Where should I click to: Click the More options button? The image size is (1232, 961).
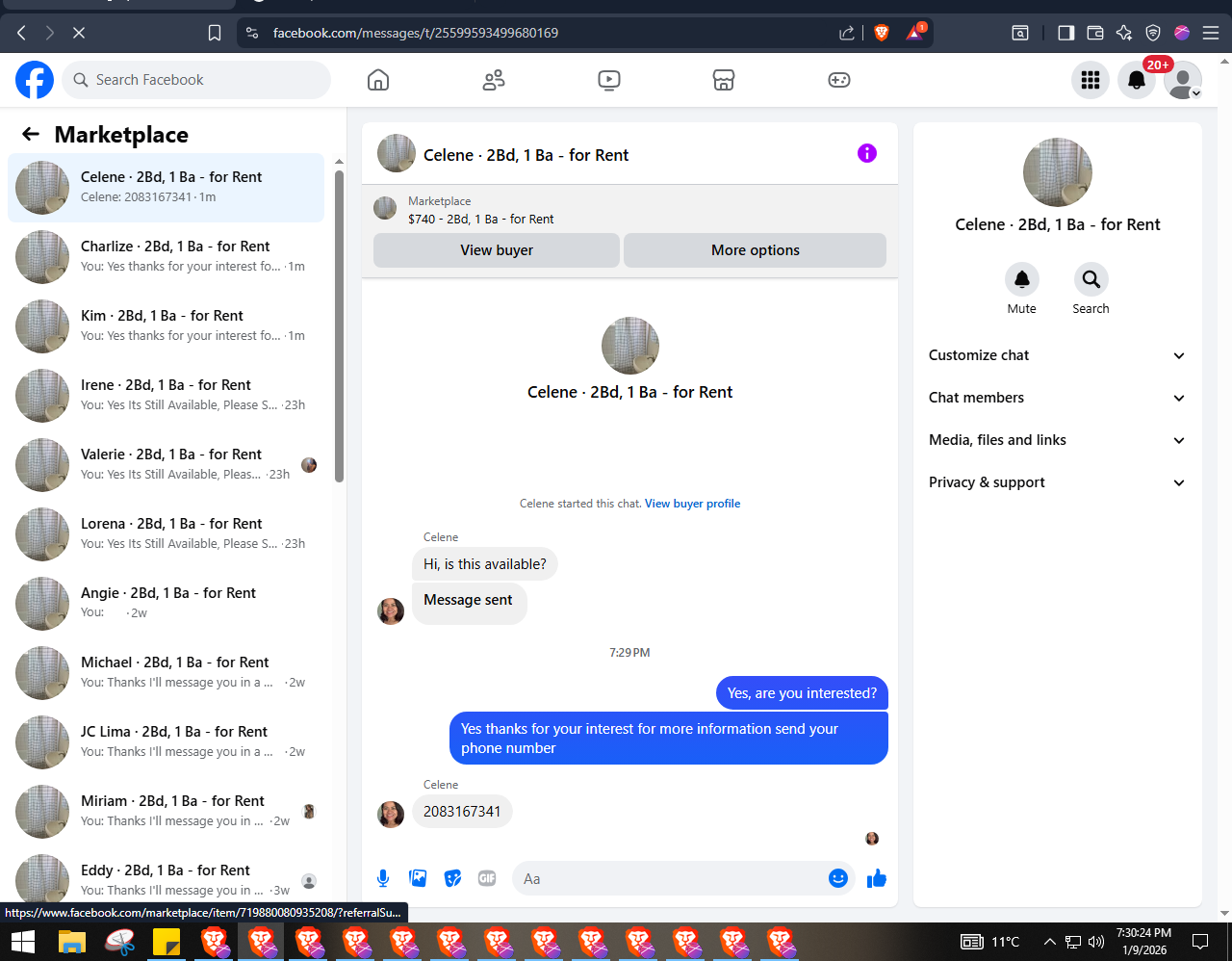(756, 250)
